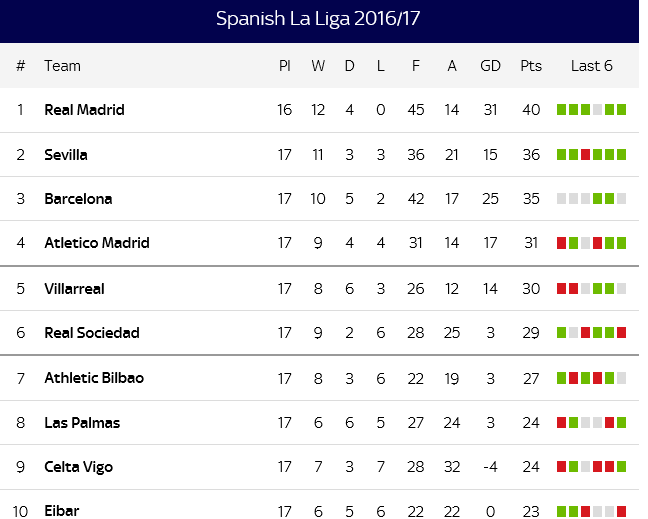Image resolution: width=648 pixels, height=519 pixels.
Task: Open the Villarreal team row
Action: click(74, 289)
